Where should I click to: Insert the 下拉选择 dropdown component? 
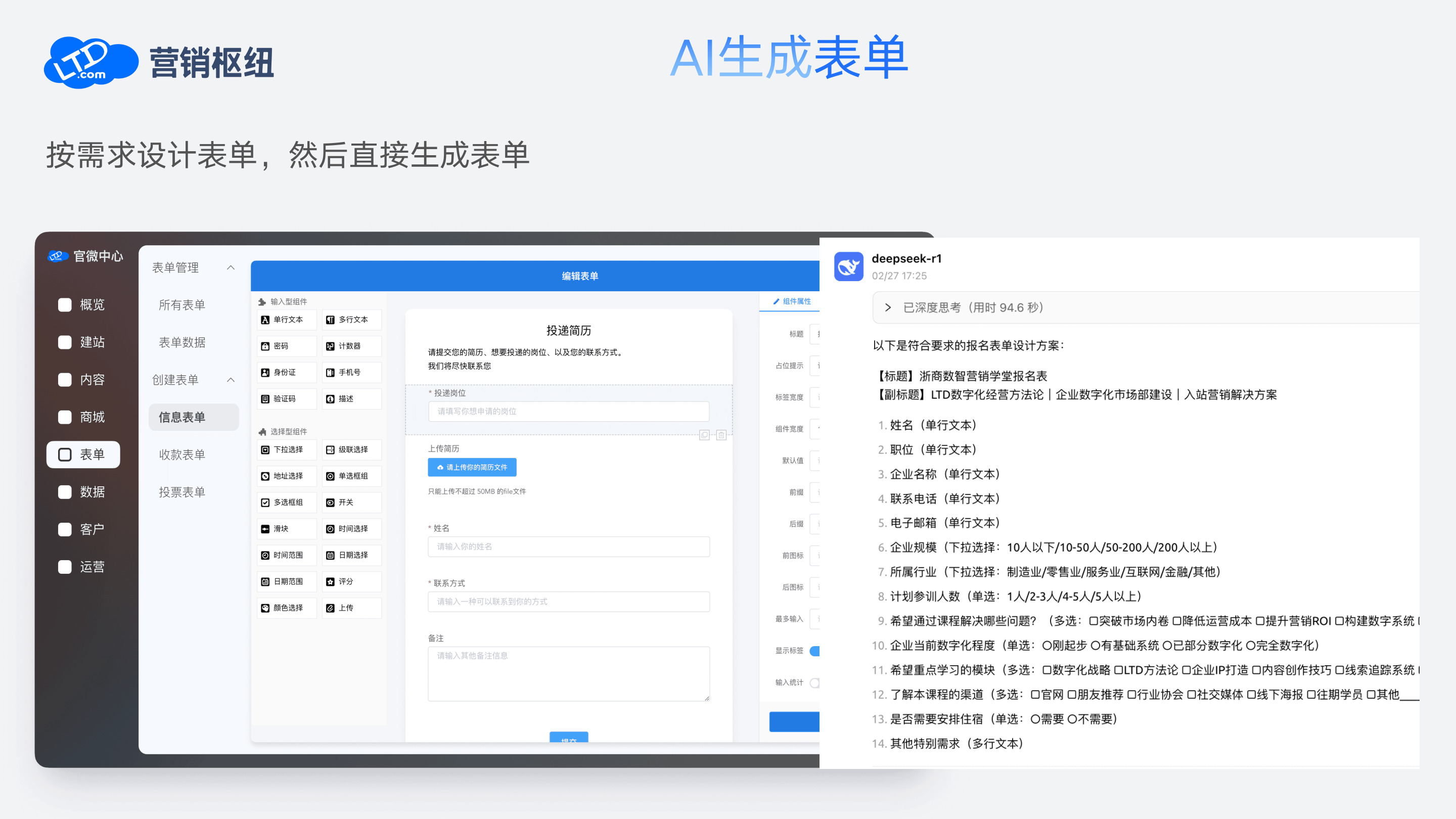tap(287, 450)
